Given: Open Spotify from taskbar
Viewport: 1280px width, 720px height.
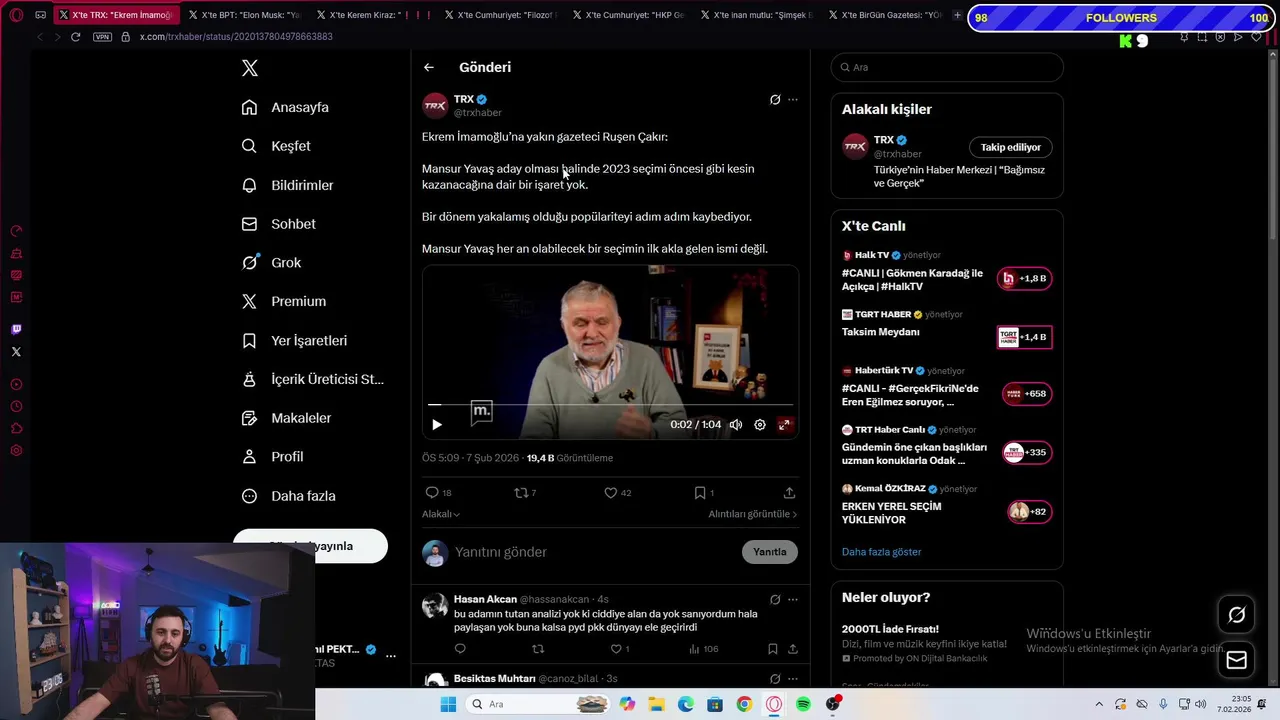Looking at the screenshot, I should pyautogui.click(x=803, y=704).
